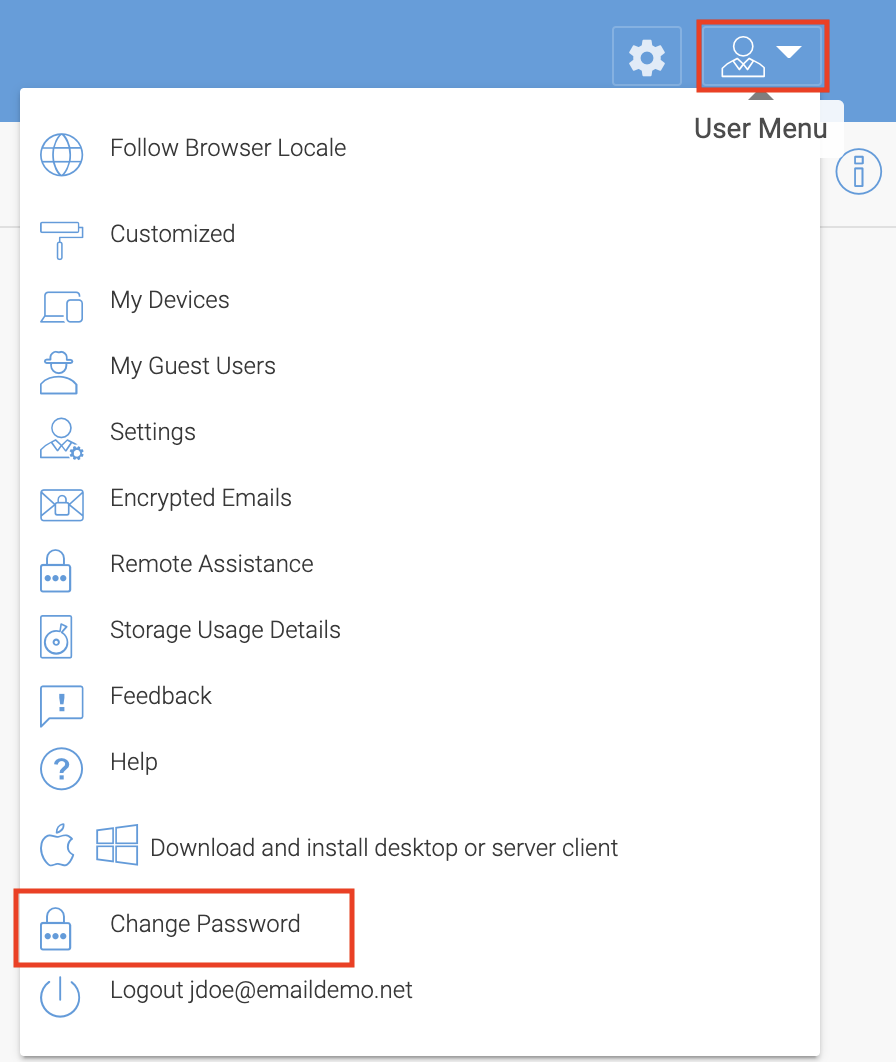896x1062 pixels.
Task: Click the guest user hat icon
Action: 59,373
